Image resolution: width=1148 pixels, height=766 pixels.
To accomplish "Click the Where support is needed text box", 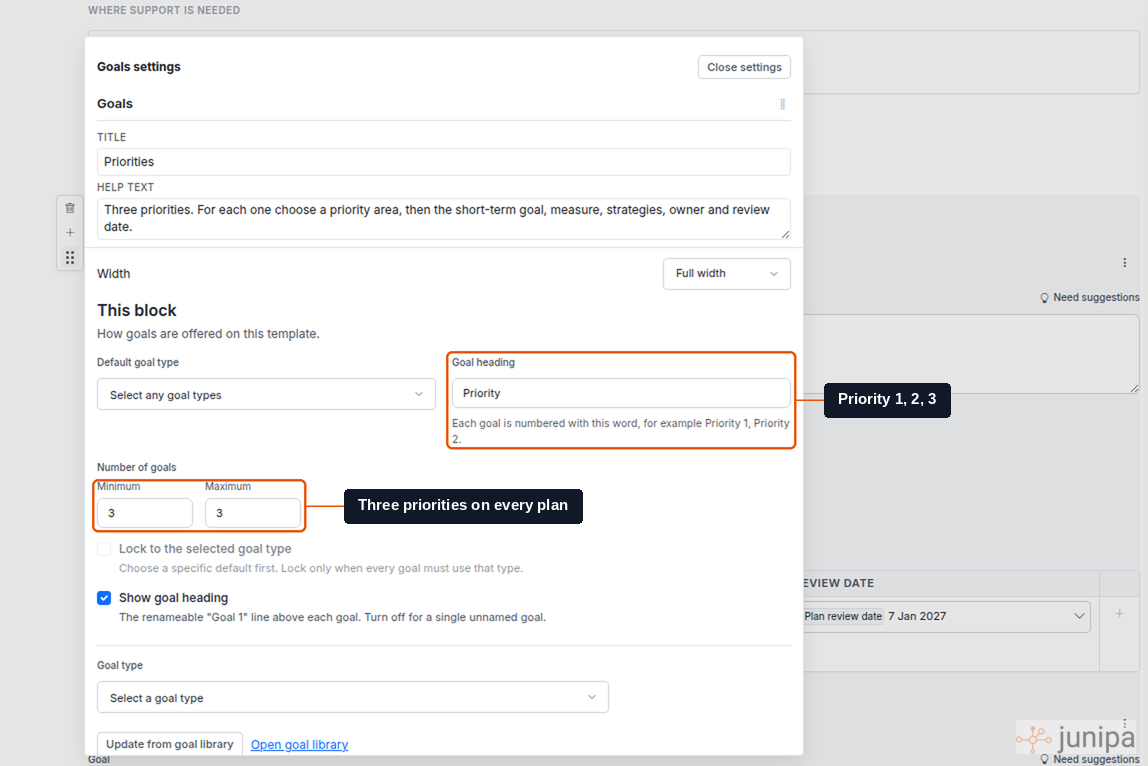I will pos(971,62).
